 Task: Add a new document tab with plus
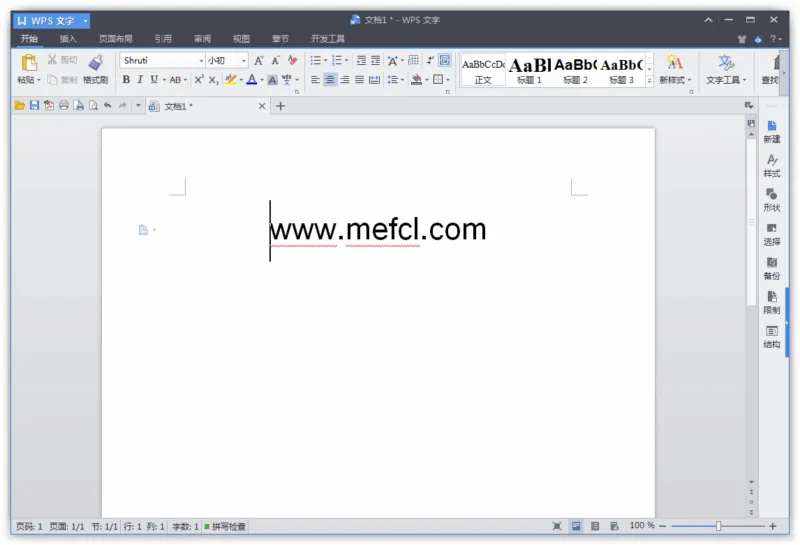[280, 106]
